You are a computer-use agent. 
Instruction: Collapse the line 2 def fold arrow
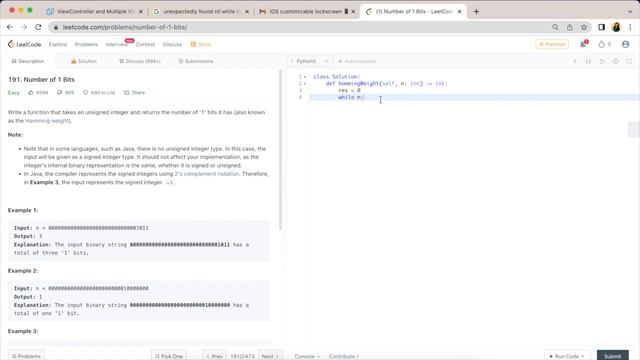tap(305, 84)
